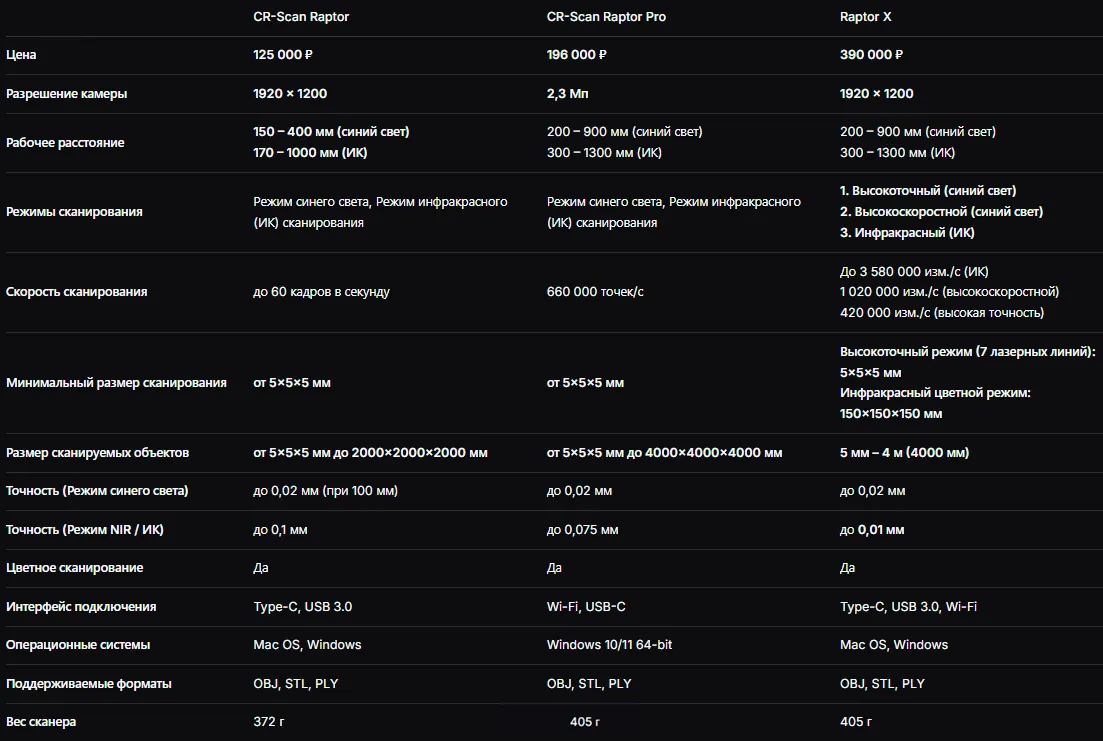Screen dimensions: 1103x741
Task: Select the 390 000 ₽ price cell
Action: pos(871,55)
